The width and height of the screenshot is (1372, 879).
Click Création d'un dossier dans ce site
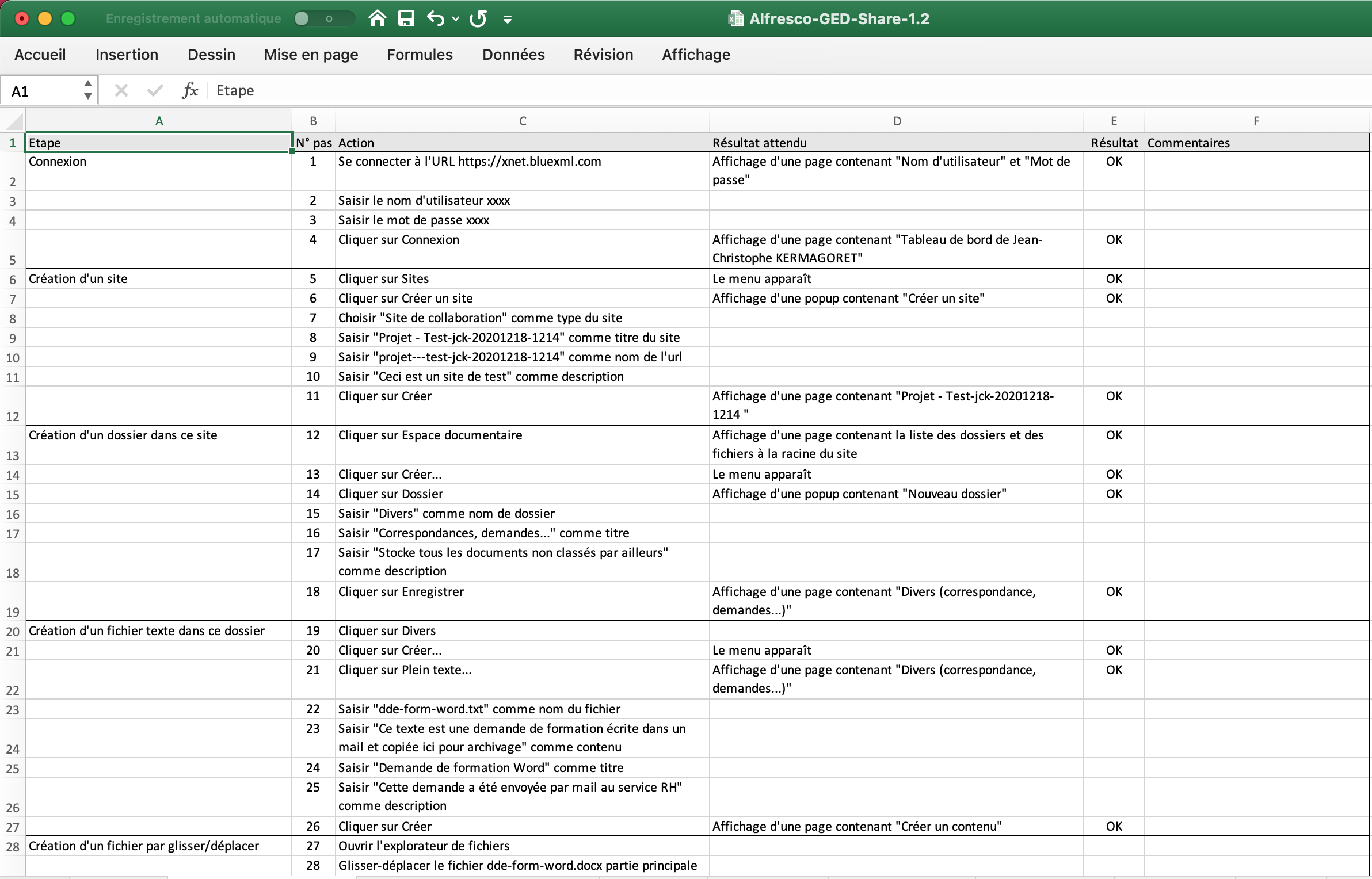[159, 445]
